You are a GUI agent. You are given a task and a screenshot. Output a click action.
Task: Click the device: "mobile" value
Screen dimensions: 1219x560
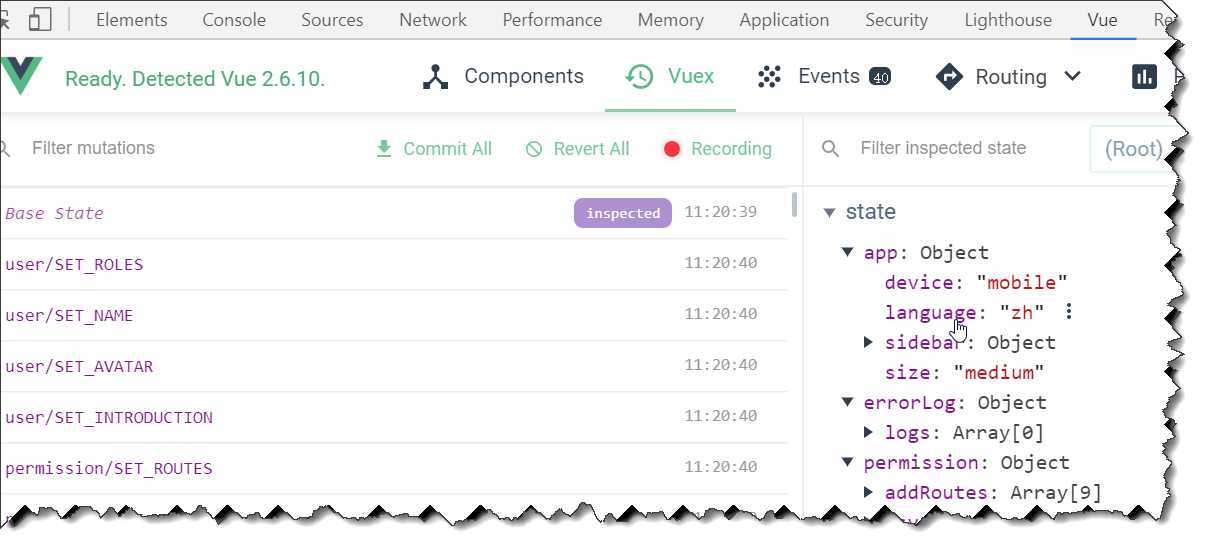(x=1022, y=282)
